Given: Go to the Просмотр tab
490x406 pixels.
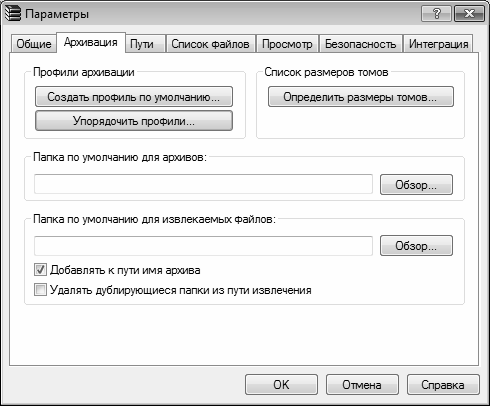Looking at the screenshot, I should pyautogui.click(x=287, y=44).
